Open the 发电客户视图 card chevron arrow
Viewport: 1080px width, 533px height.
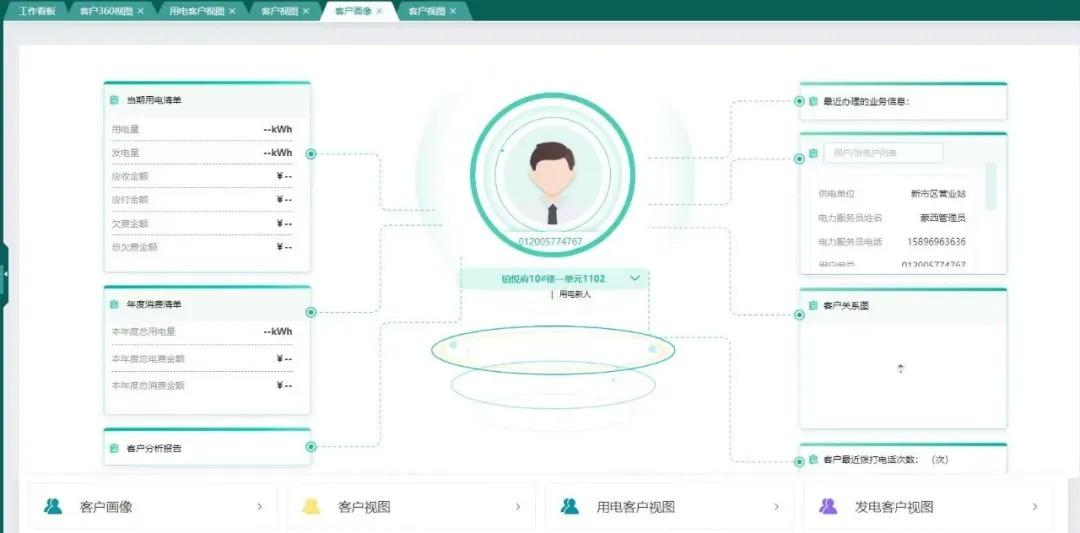1033,507
